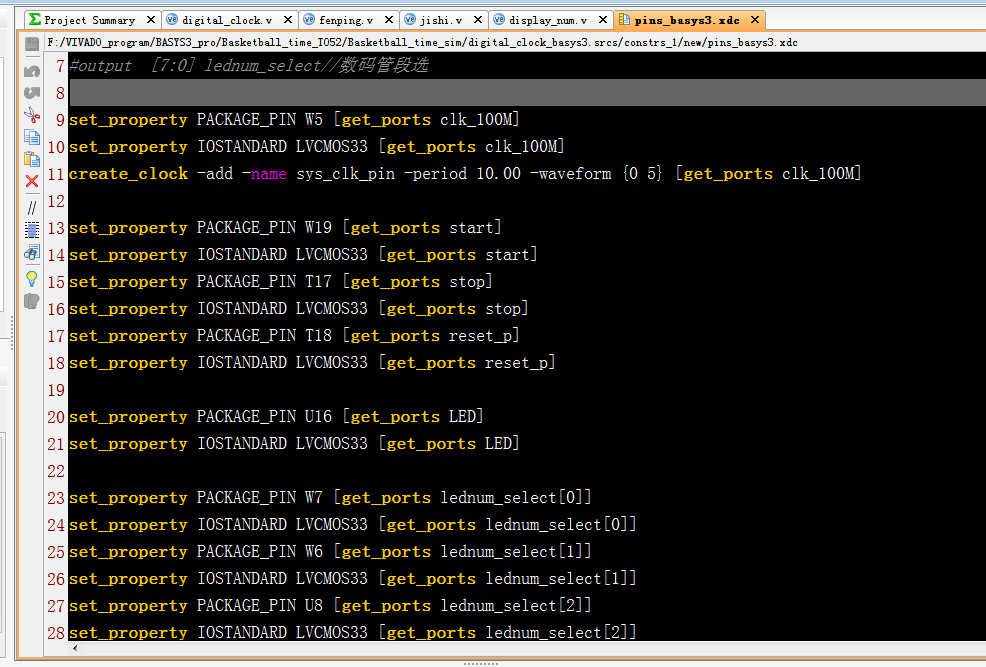Click the Cut scissors icon
Viewport: 986px width, 667px height.
pos(31,115)
